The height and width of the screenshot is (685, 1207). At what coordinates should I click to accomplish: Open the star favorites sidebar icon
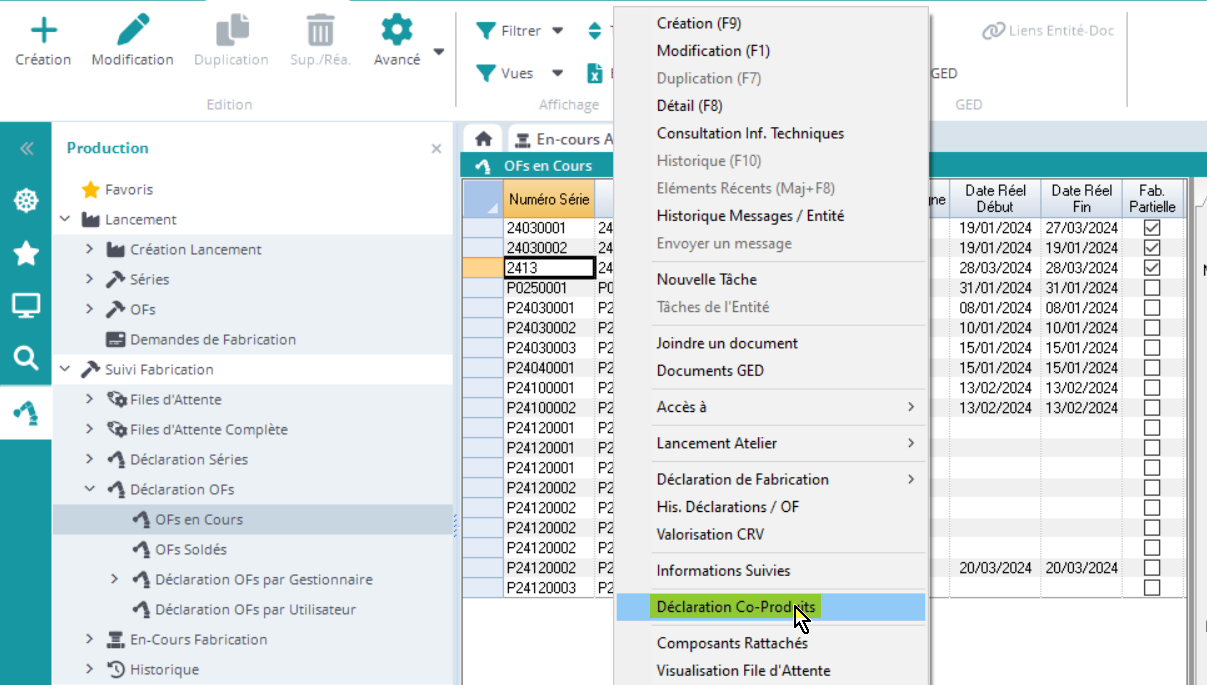point(26,253)
